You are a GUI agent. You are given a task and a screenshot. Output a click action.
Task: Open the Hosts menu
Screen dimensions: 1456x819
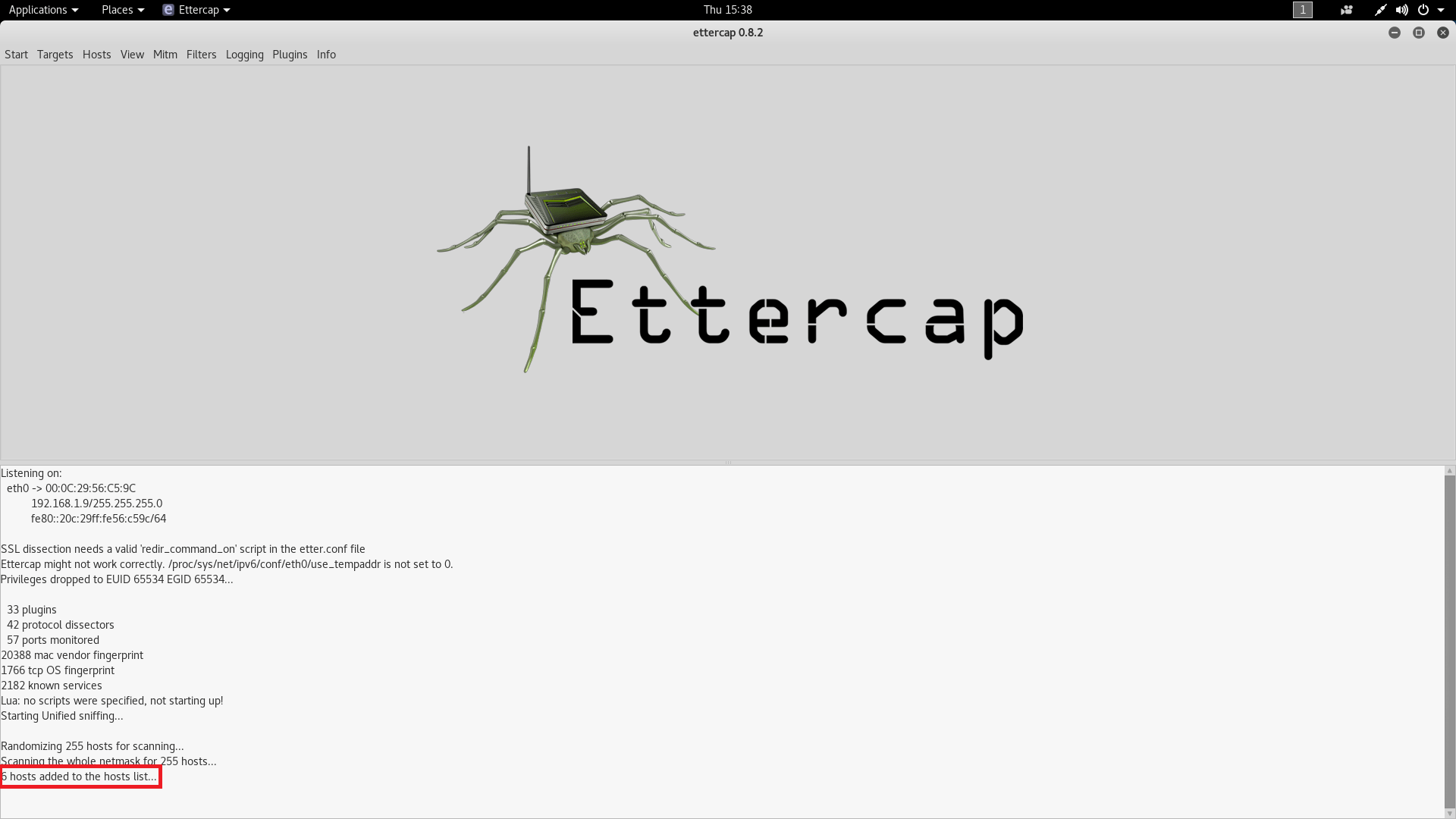tap(96, 55)
